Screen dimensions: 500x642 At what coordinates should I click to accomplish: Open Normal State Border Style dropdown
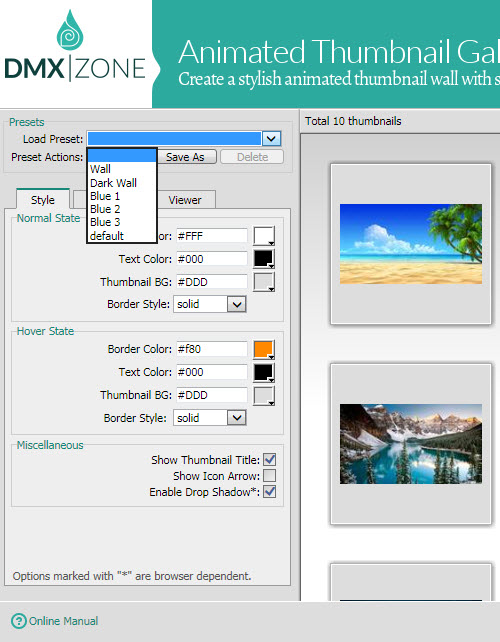[x=237, y=305]
